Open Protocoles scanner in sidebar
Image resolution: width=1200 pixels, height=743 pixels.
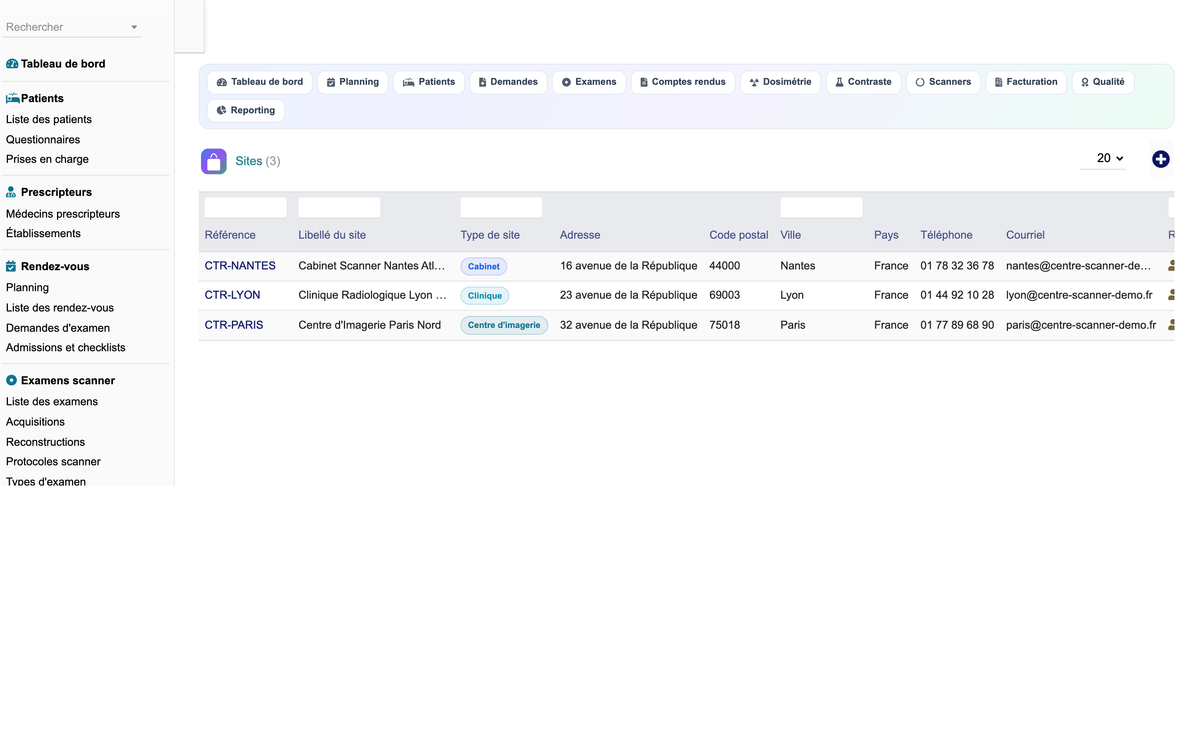(53, 462)
